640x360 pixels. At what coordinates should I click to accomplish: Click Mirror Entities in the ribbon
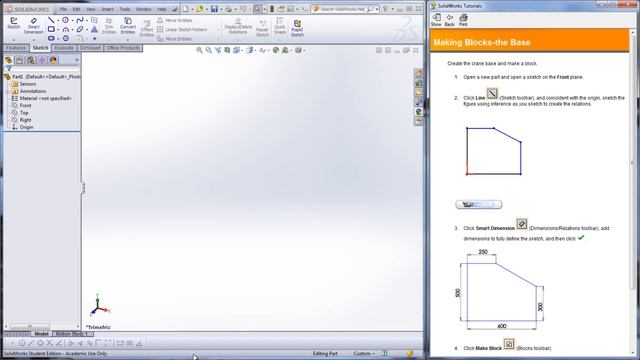175,20
